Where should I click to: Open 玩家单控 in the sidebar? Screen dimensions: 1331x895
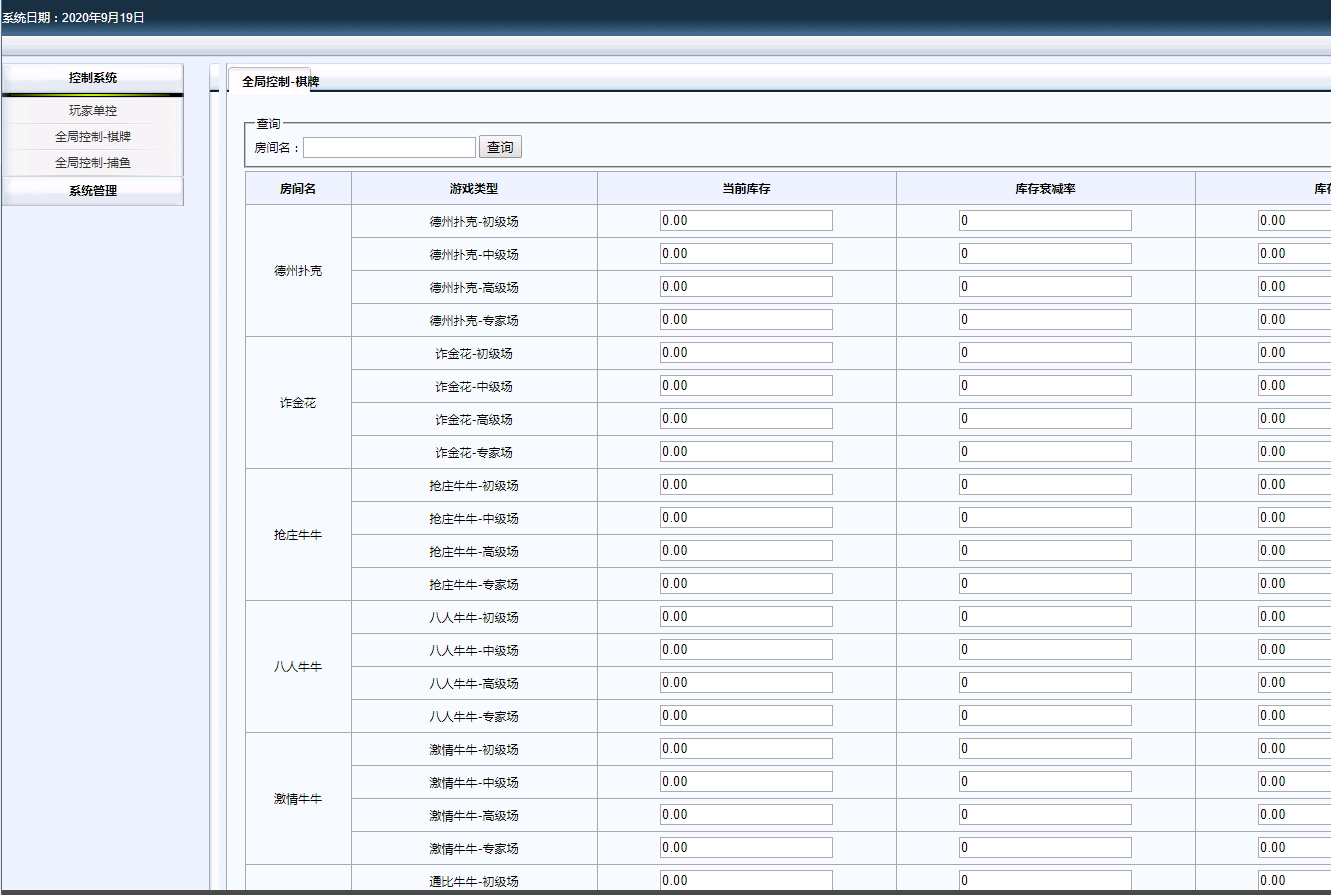tap(93, 111)
